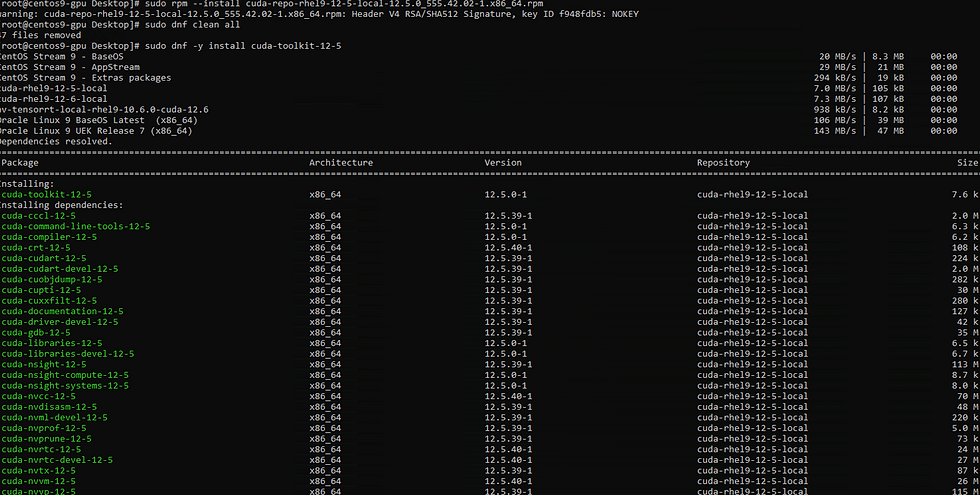Select the 7.6 k size of cuda-toolkit

(966, 194)
